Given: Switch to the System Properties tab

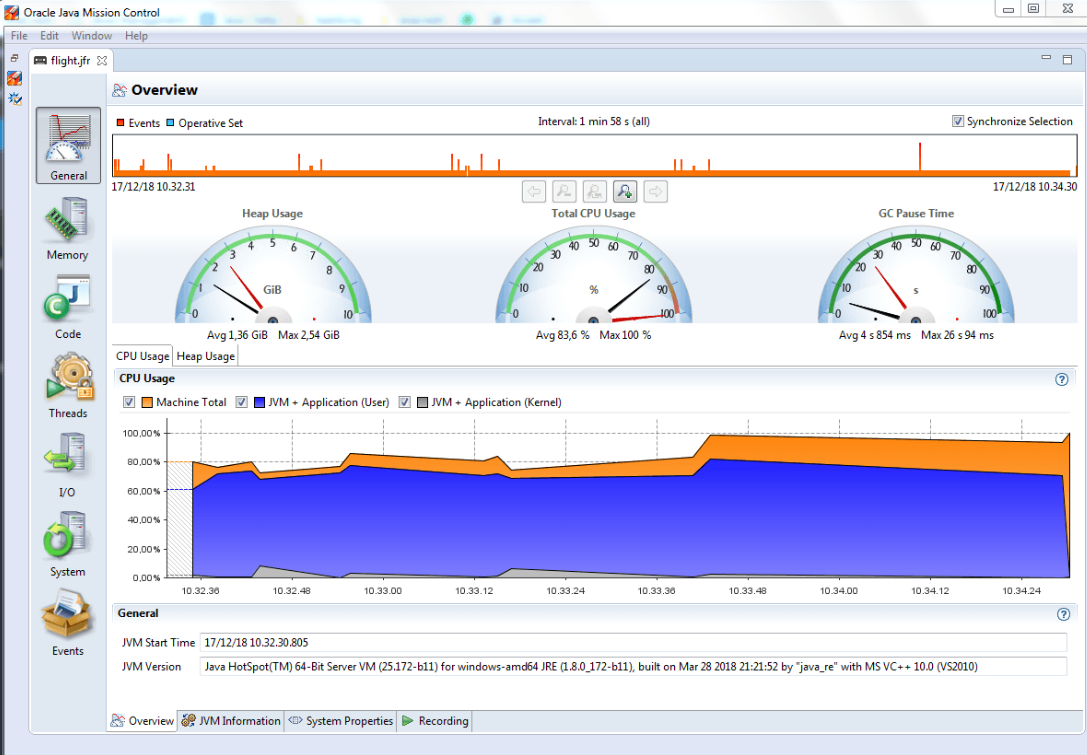Looking at the screenshot, I should pyautogui.click(x=341, y=721).
